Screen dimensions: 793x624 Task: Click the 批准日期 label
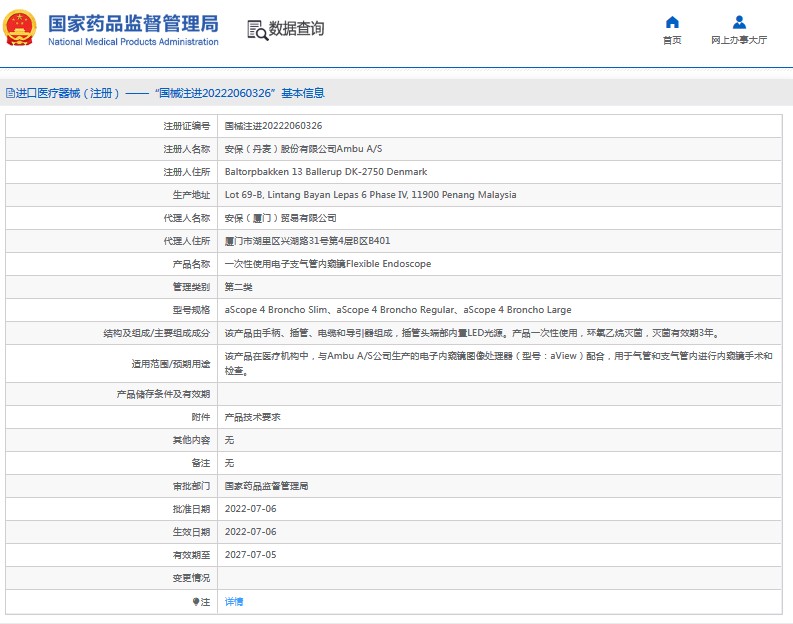tap(191, 509)
